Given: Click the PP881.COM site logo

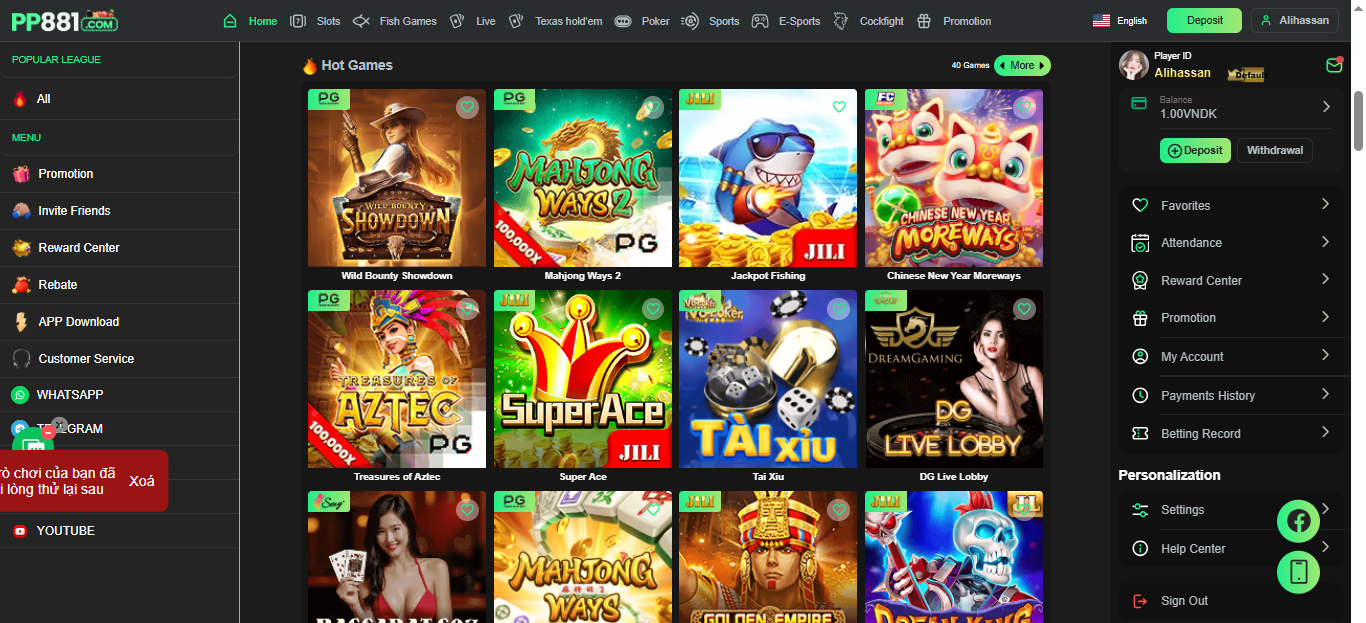Looking at the screenshot, I should [65, 20].
